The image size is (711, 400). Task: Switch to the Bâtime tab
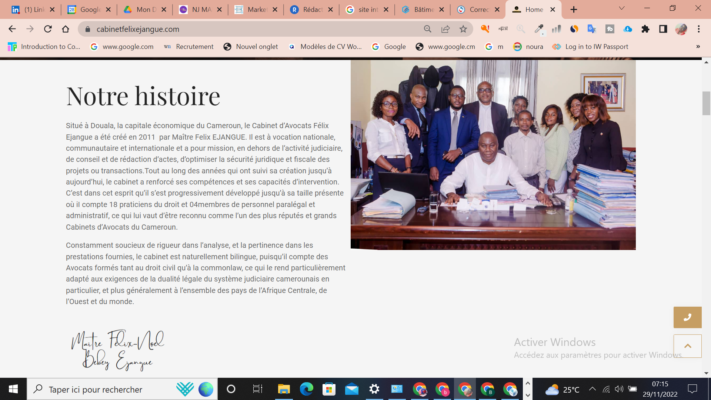coord(423,10)
